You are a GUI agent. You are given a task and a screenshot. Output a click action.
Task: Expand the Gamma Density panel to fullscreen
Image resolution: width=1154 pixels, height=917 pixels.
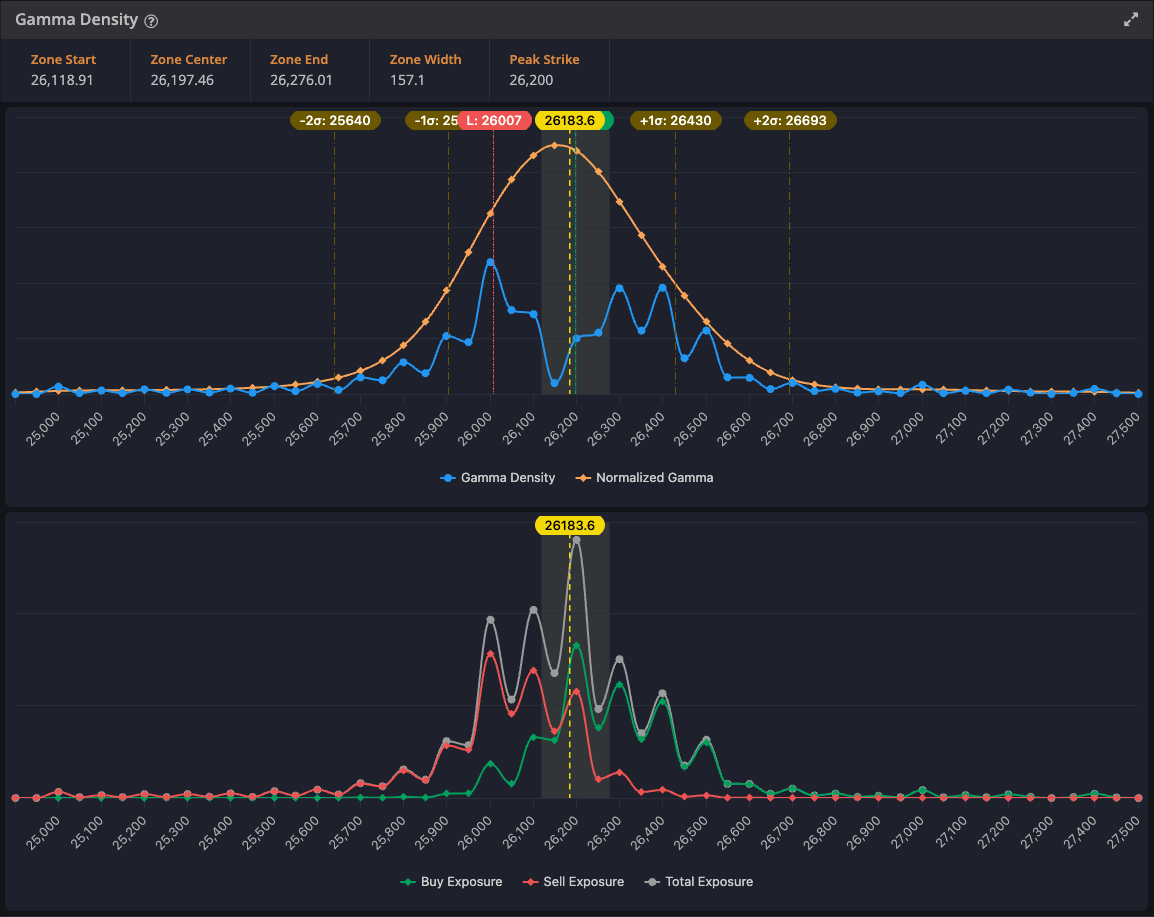pos(1131,20)
